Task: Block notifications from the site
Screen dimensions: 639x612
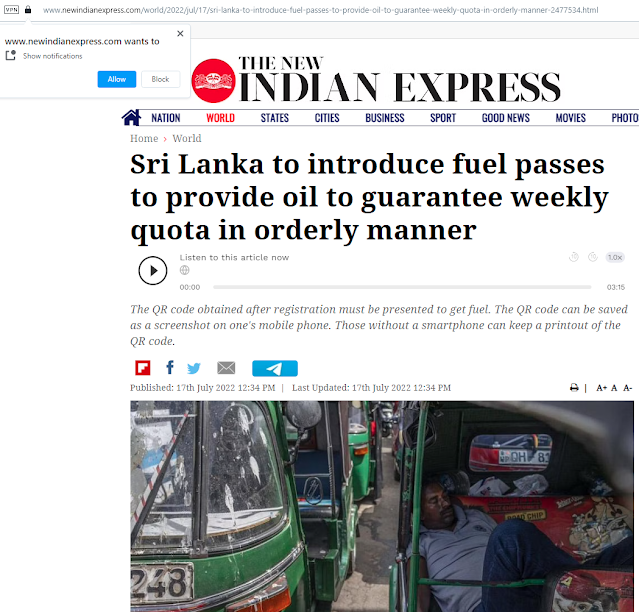Action: click(160, 79)
